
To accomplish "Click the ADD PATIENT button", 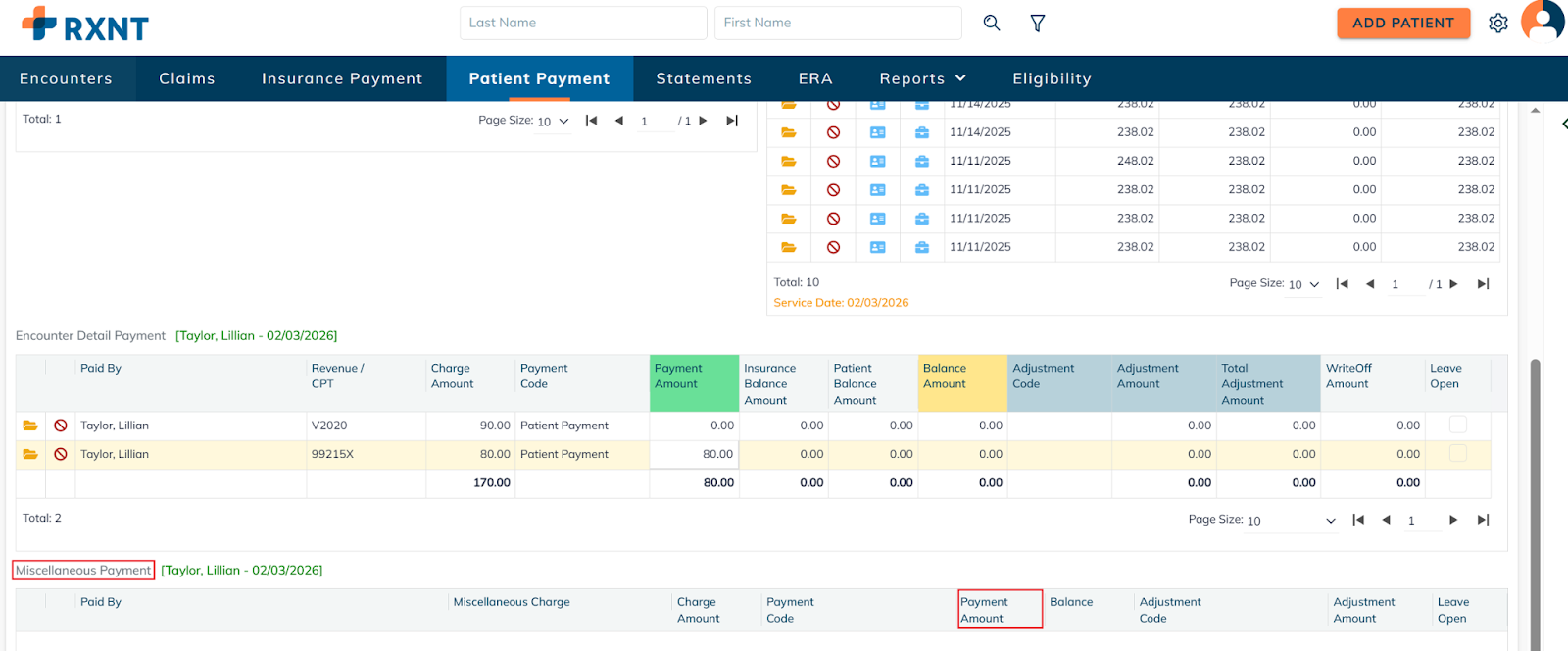I will [x=1403, y=23].
